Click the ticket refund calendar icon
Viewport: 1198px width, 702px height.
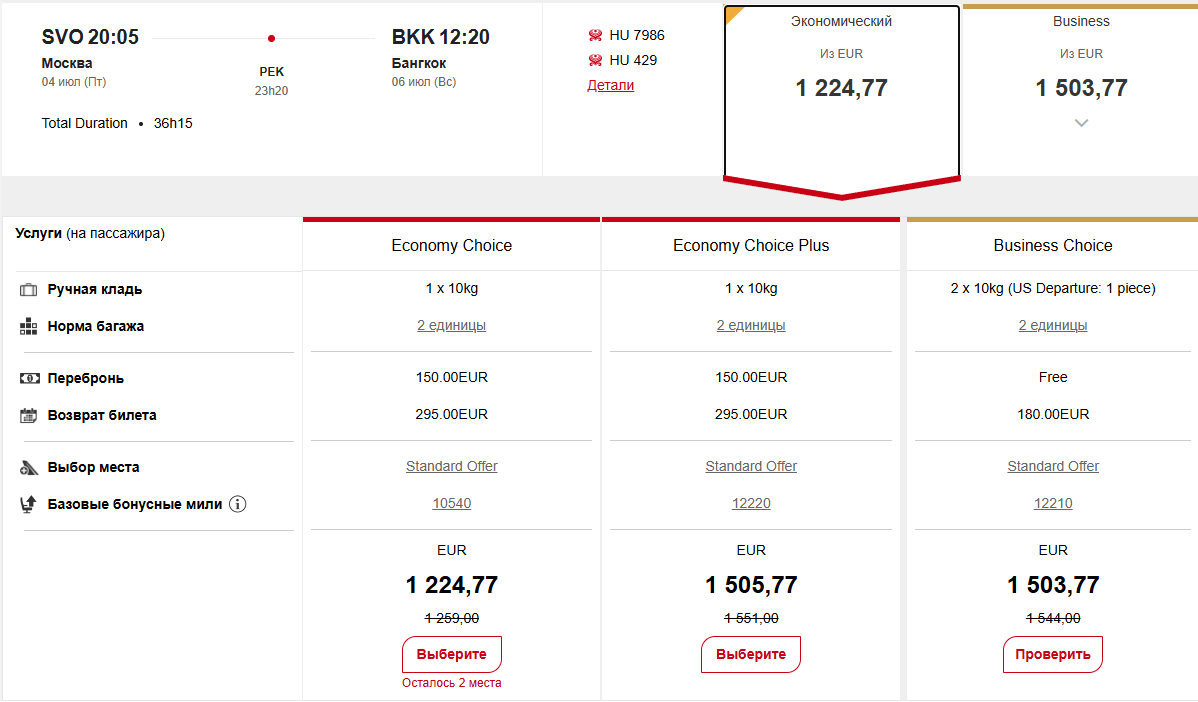[x=28, y=416]
